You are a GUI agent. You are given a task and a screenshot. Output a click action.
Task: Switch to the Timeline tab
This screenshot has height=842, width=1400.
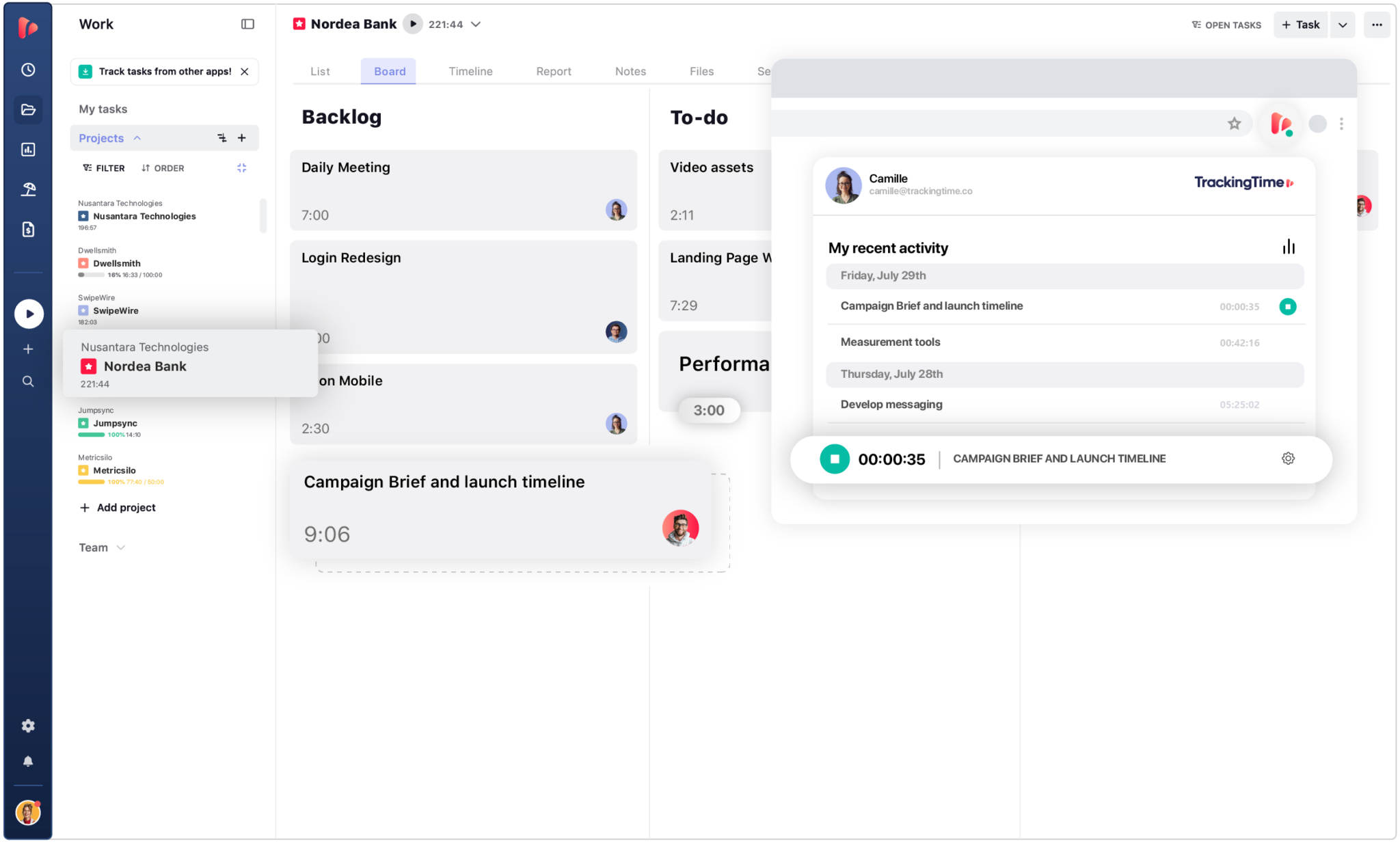470,71
